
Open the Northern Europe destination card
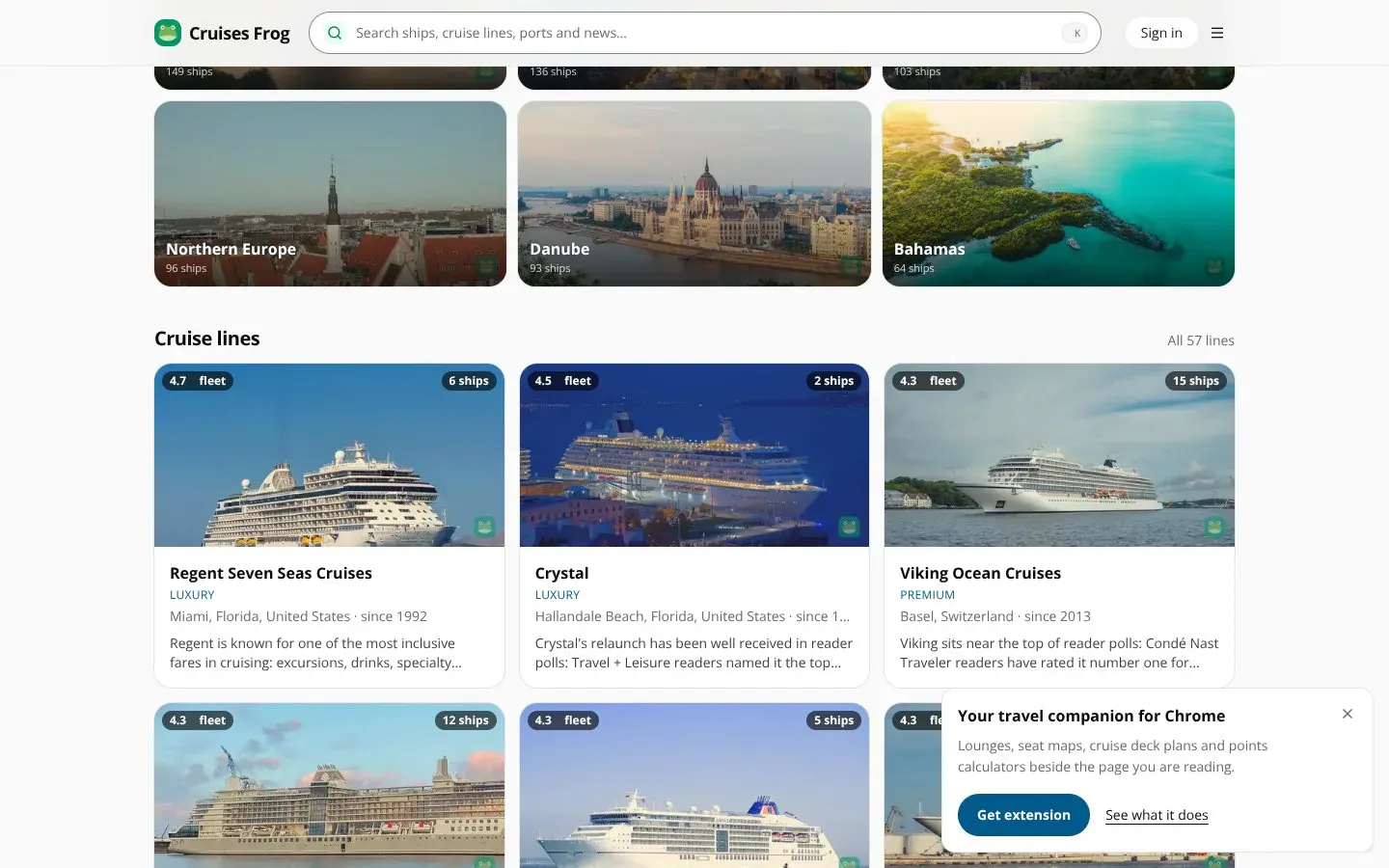(x=330, y=194)
